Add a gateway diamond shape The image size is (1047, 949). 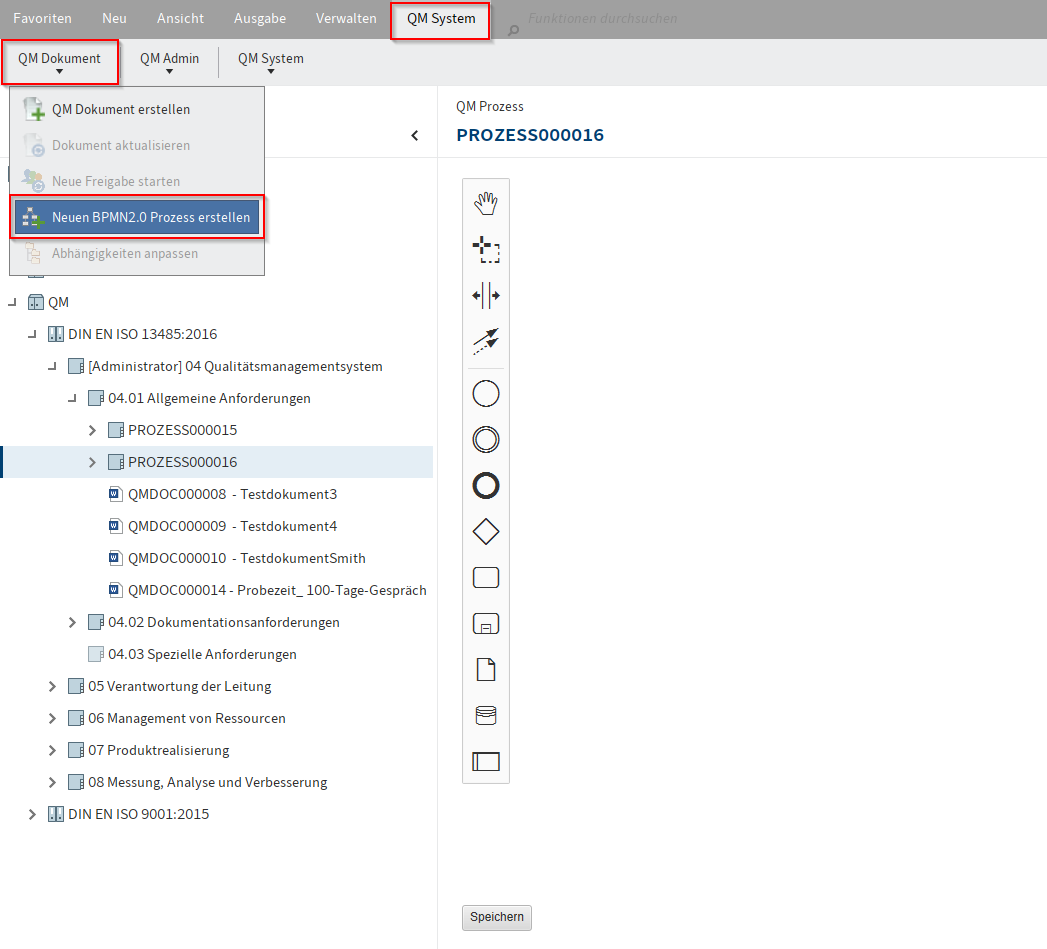click(485, 532)
